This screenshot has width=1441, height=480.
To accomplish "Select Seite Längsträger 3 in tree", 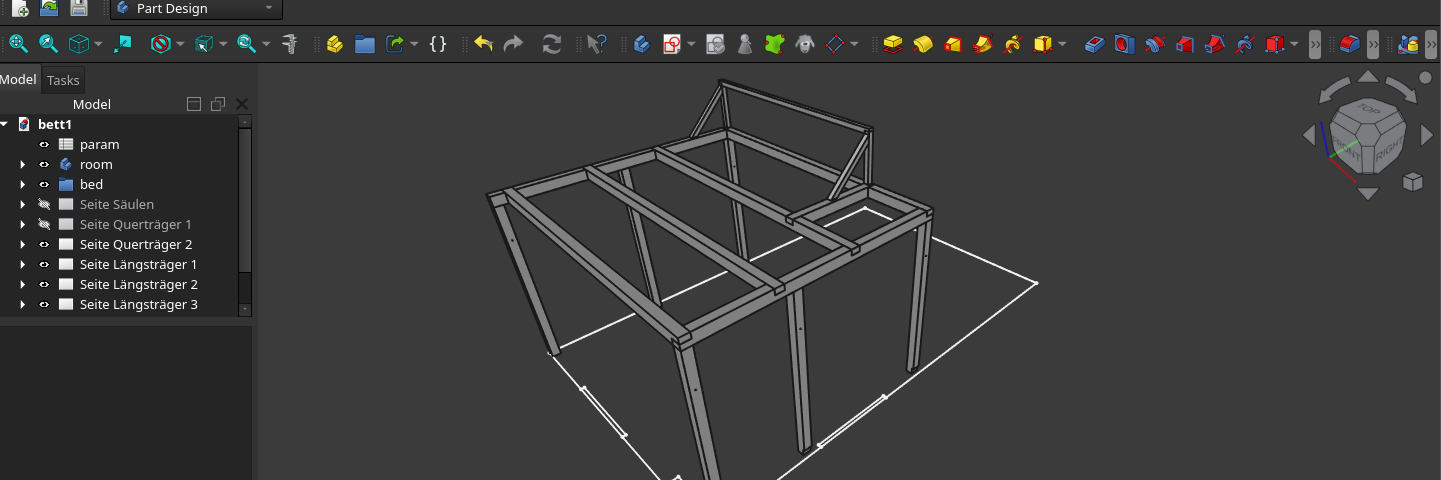I will tap(138, 305).
